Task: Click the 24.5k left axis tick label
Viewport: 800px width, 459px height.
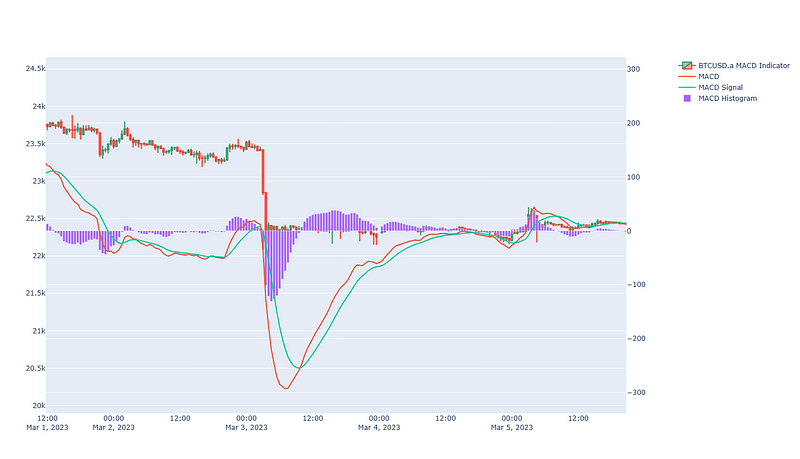Action: 33,69
